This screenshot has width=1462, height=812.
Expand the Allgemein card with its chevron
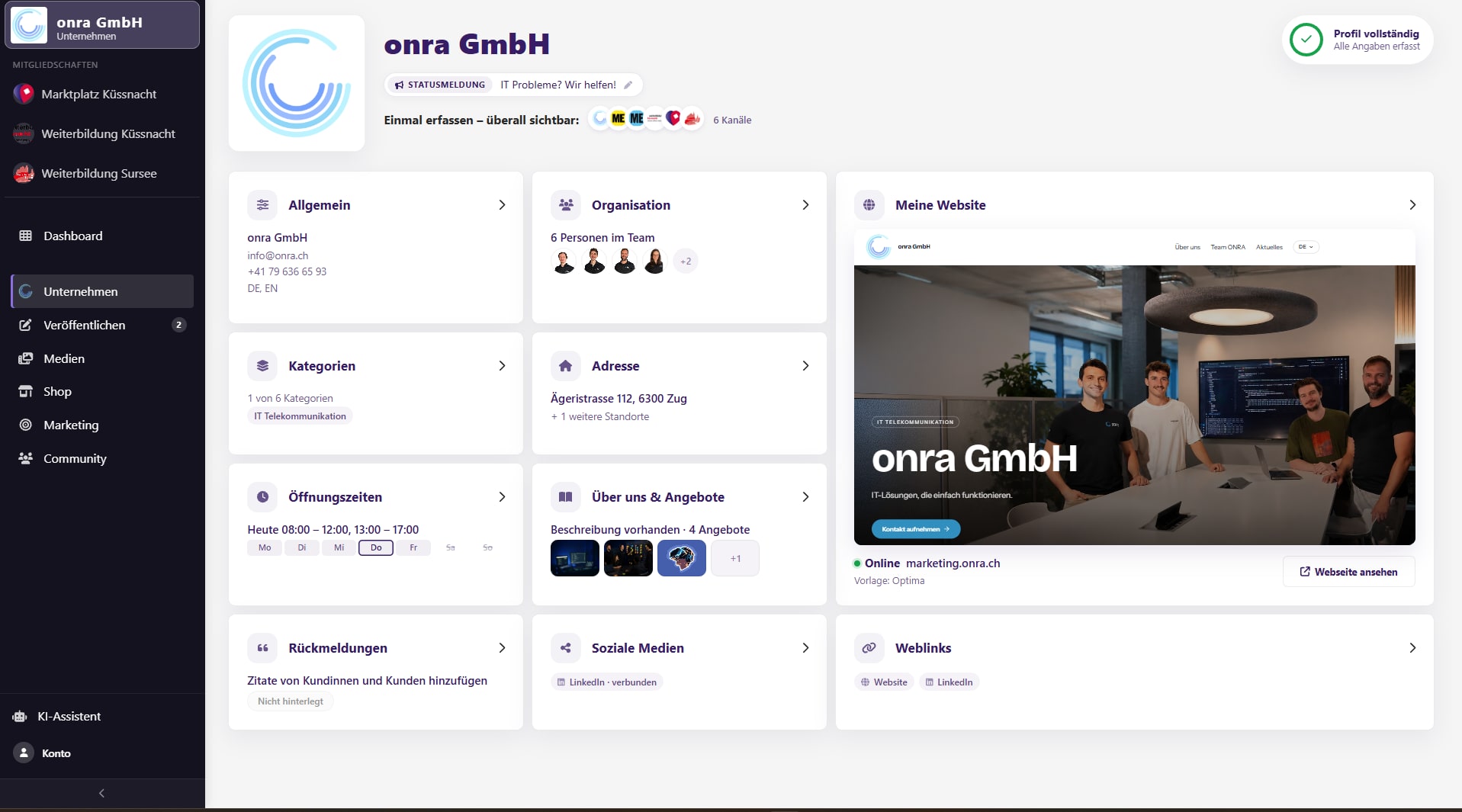tap(502, 205)
